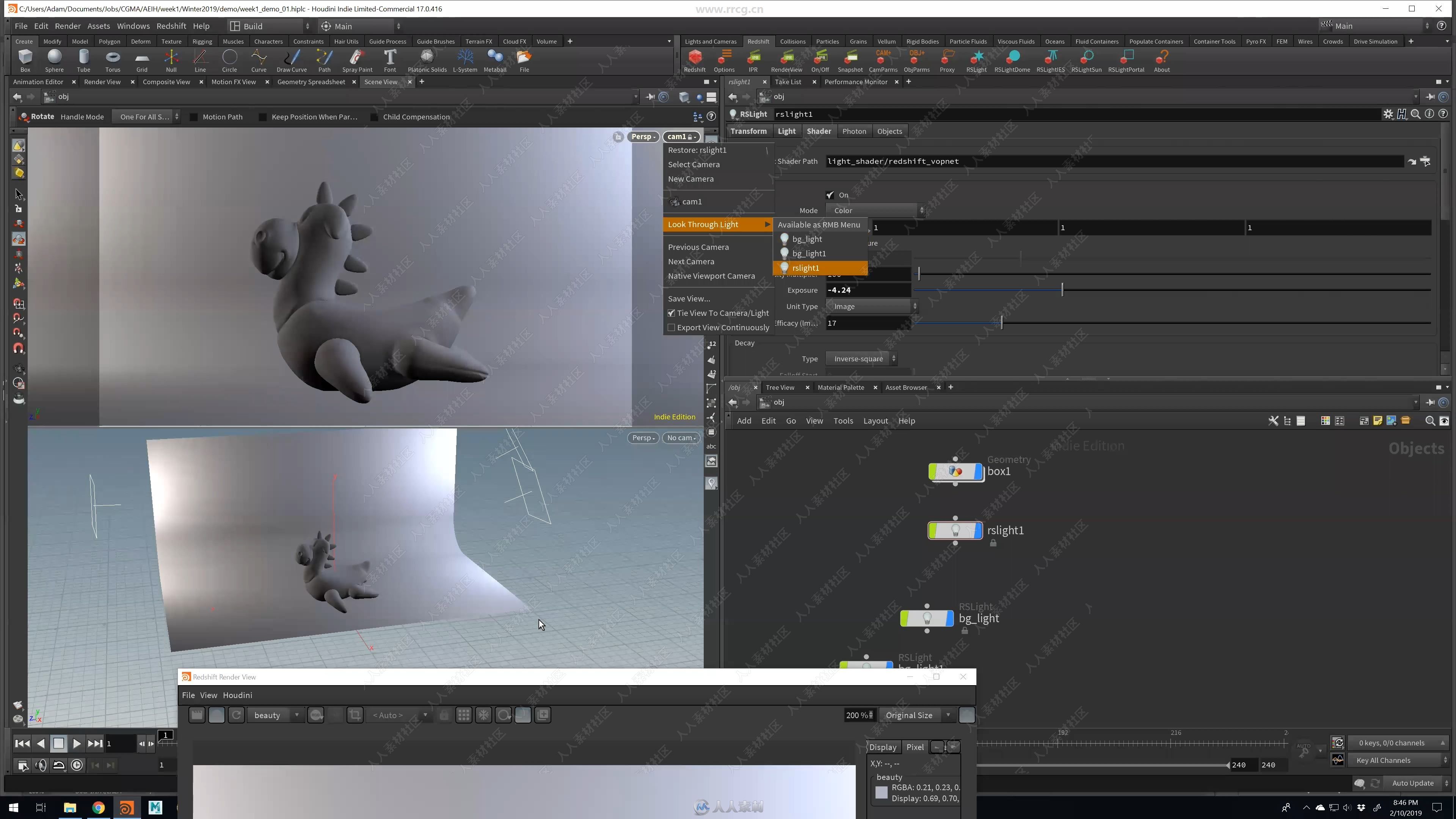Click the Intensity Multiplier slider handle
This screenshot has height=819, width=1456.
[919, 274]
